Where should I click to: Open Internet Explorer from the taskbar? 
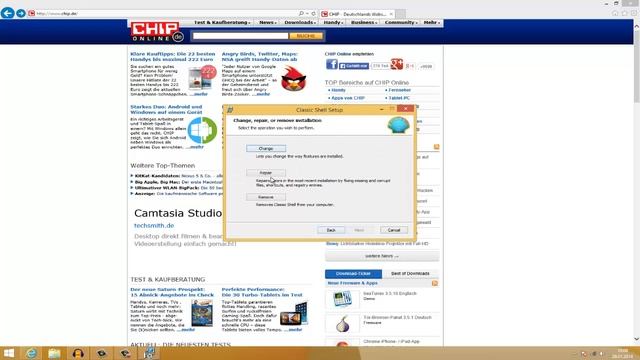(x=31, y=353)
